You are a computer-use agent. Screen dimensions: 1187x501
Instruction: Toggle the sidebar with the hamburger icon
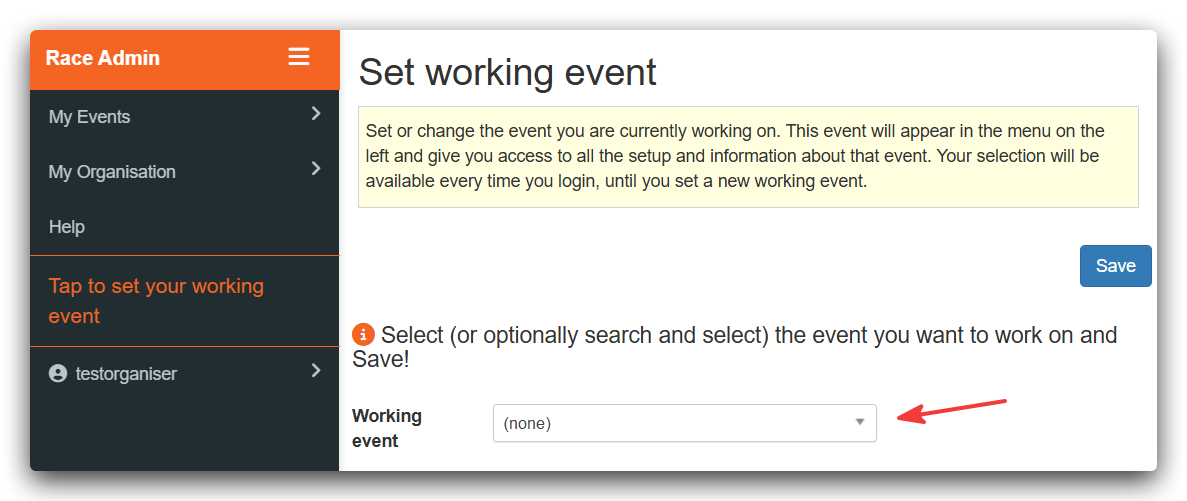point(299,58)
